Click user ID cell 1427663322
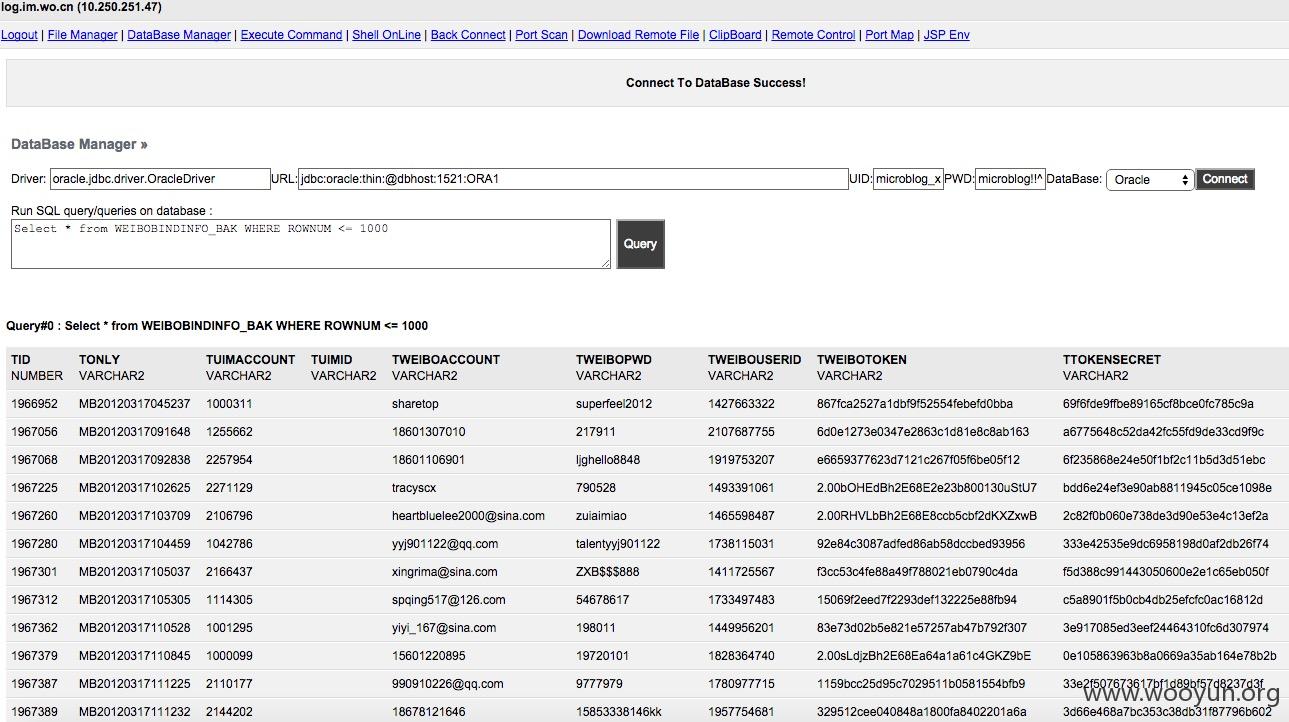Image resolution: width=1289 pixels, height=722 pixels. coord(741,404)
